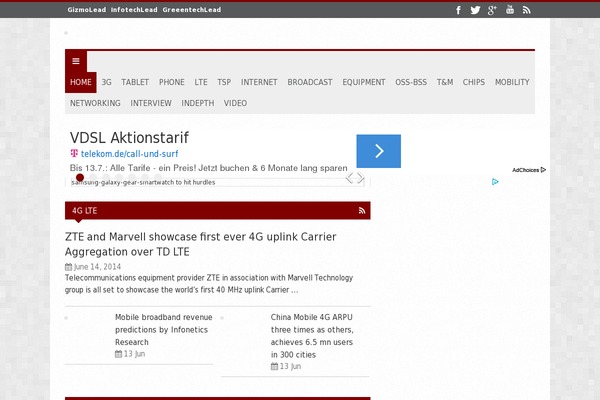Select the TABLET menu item
Image resolution: width=600 pixels, height=400 pixels.
click(135, 82)
